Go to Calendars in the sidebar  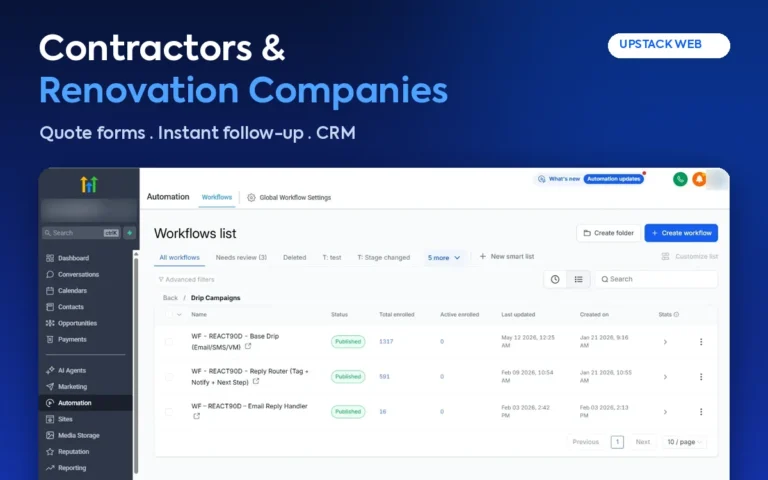click(67, 290)
